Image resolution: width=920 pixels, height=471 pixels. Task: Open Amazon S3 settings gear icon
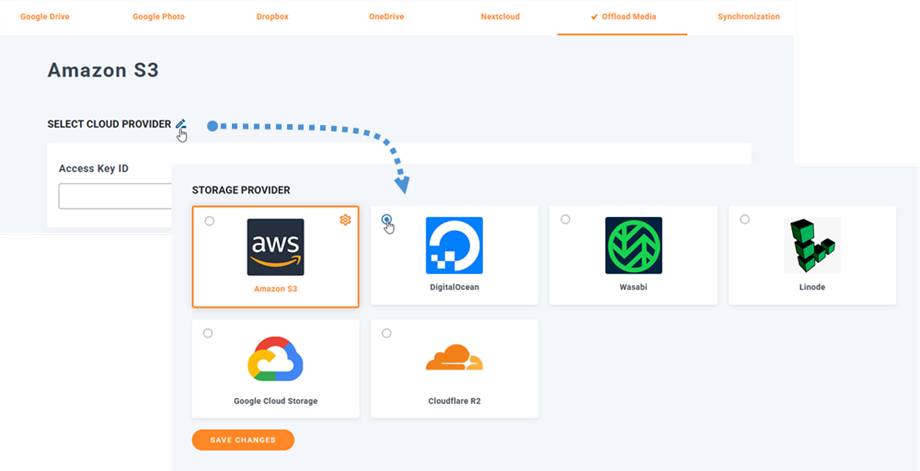[345, 220]
